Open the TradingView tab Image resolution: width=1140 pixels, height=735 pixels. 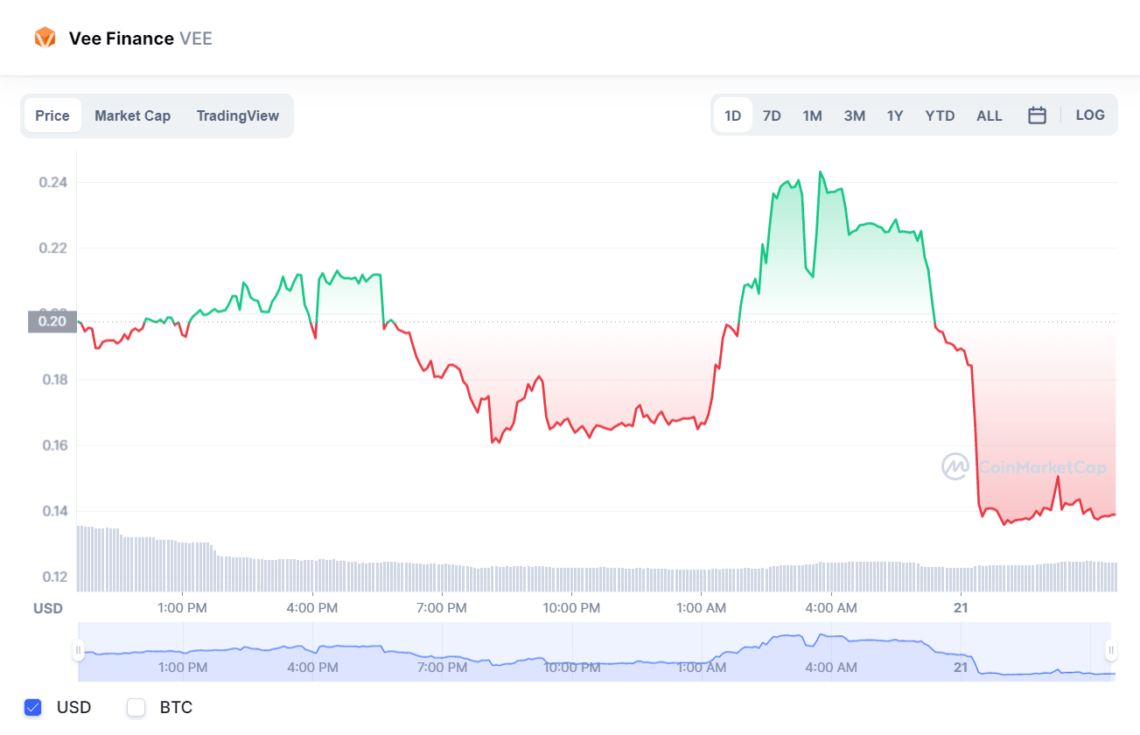[237, 115]
